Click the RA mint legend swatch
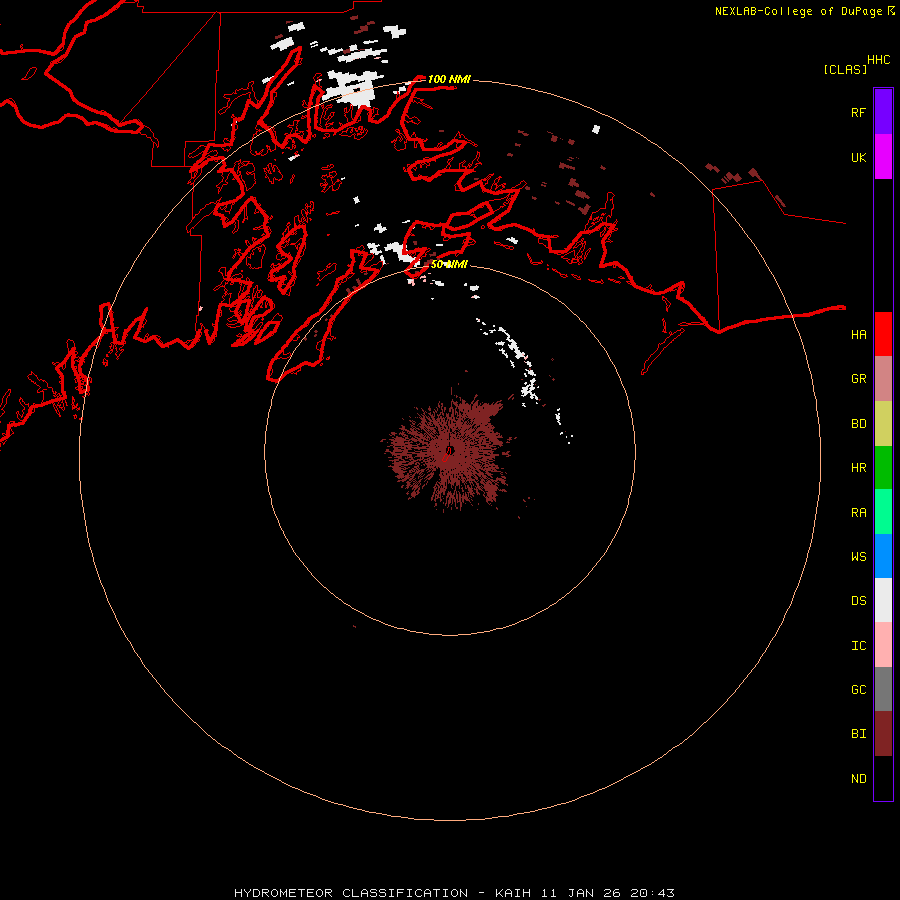 coord(883,512)
